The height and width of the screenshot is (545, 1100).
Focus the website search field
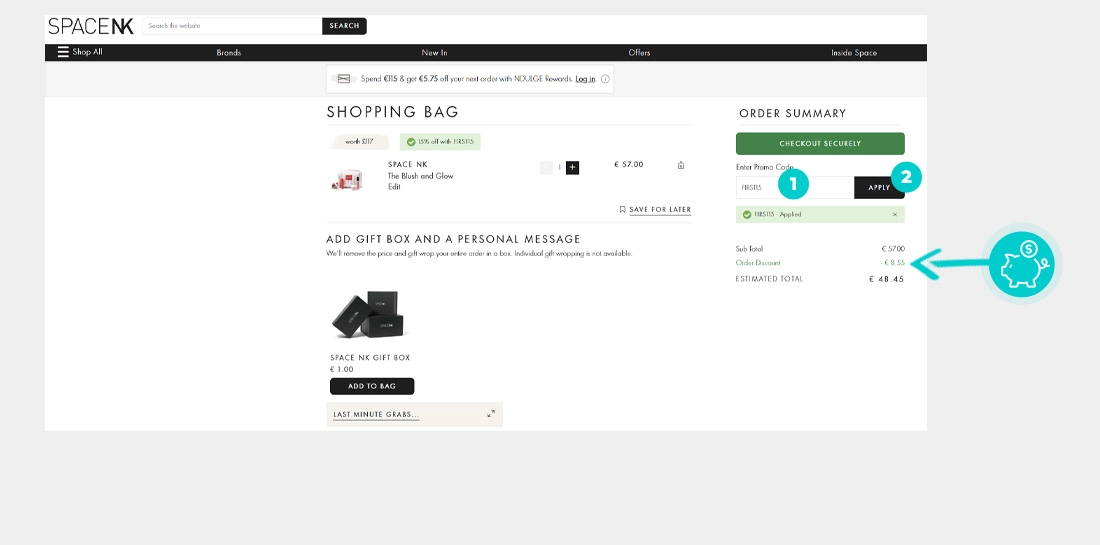click(x=232, y=26)
